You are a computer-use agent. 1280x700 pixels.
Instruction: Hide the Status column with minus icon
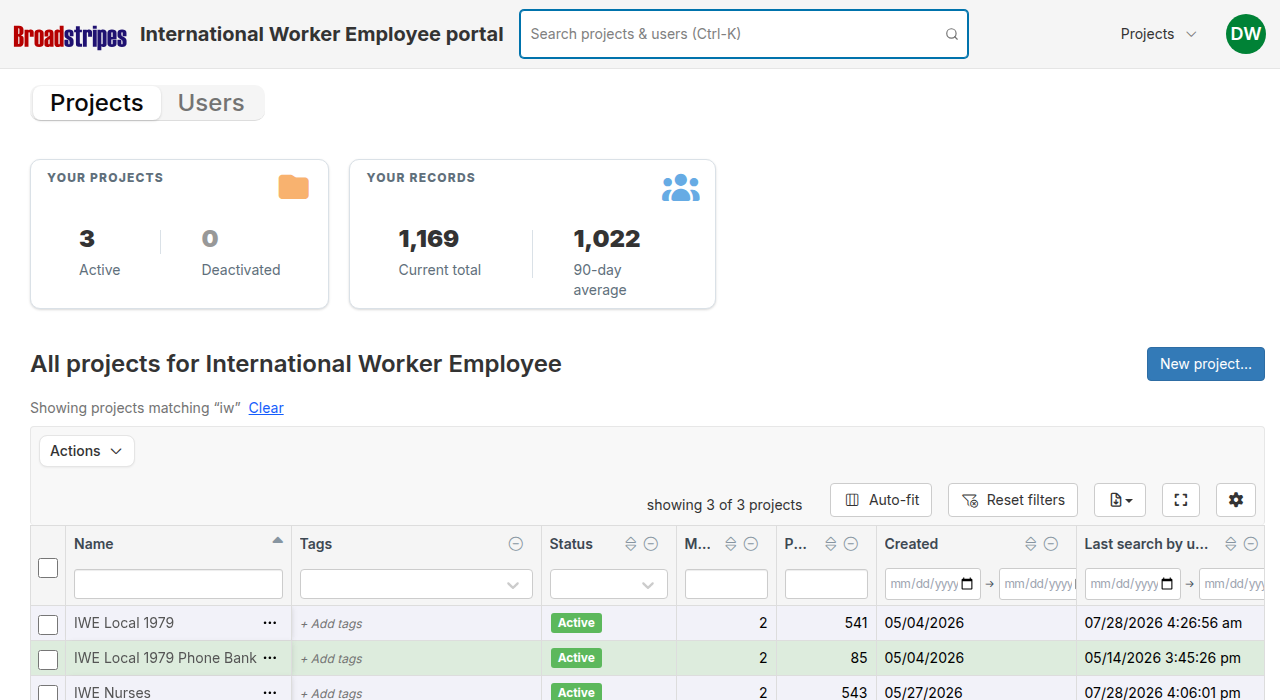651,544
